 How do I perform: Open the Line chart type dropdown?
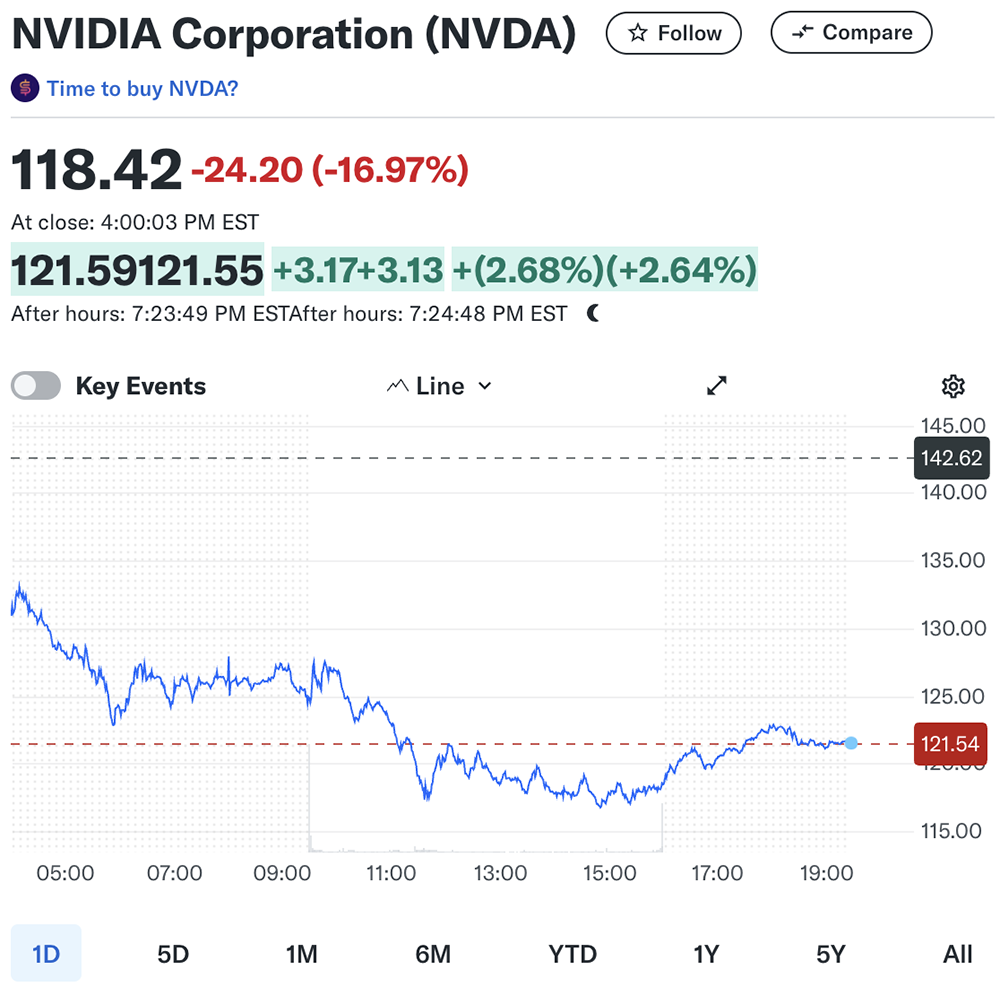point(440,386)
